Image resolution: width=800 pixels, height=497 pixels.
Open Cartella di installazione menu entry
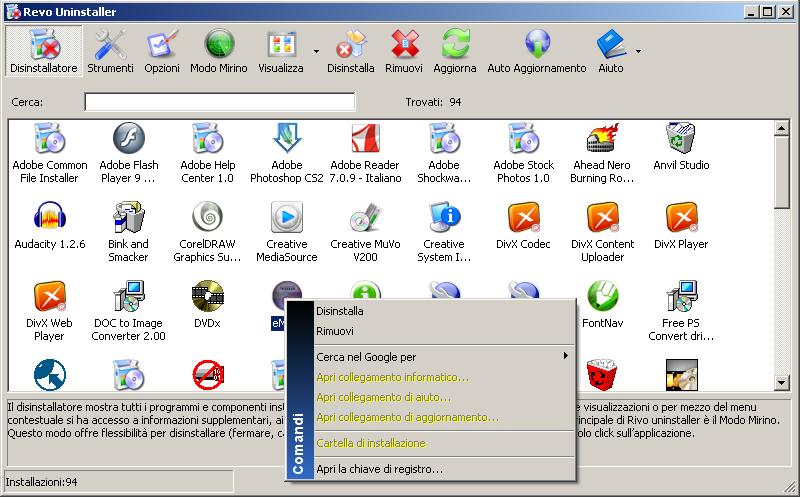tap(370, 443)
